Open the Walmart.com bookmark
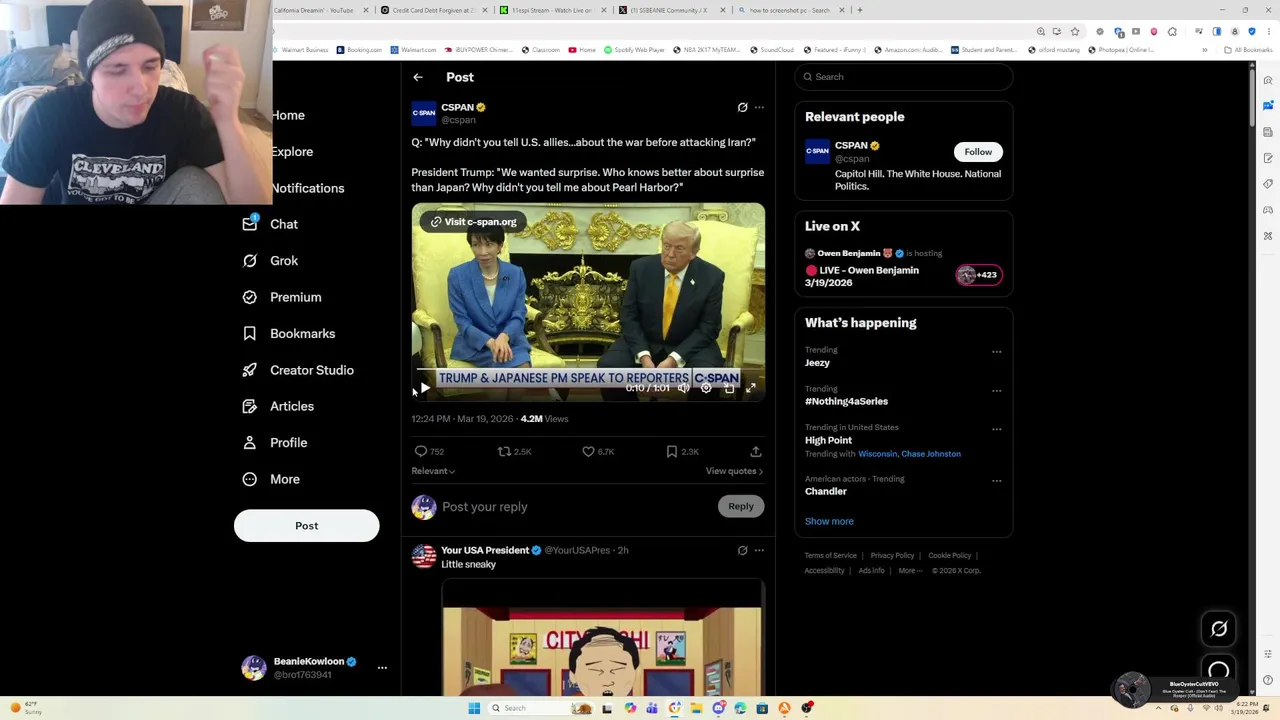Image resolution: width=1280 pixels, height=720 pixels. coord(413,50)
